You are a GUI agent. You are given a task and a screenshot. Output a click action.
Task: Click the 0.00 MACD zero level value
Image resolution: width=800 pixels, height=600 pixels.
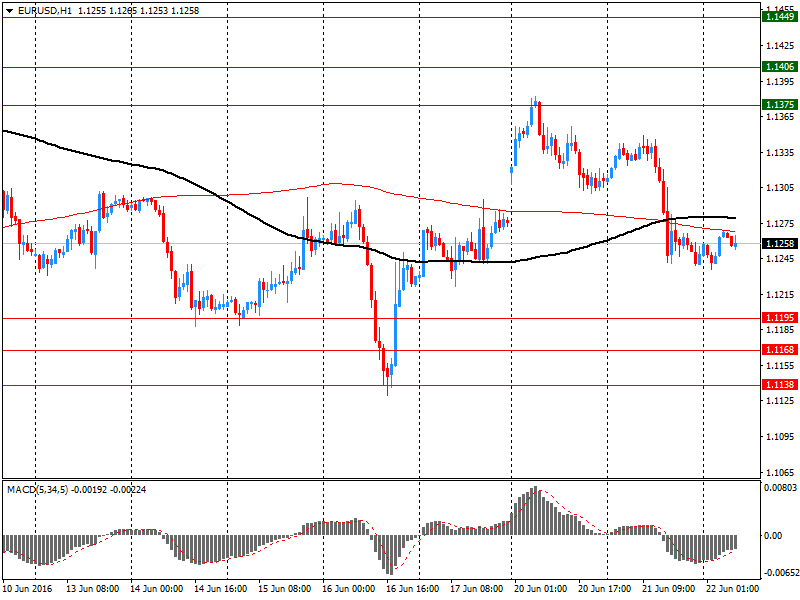pyautogui.click(x=773, y=536)
